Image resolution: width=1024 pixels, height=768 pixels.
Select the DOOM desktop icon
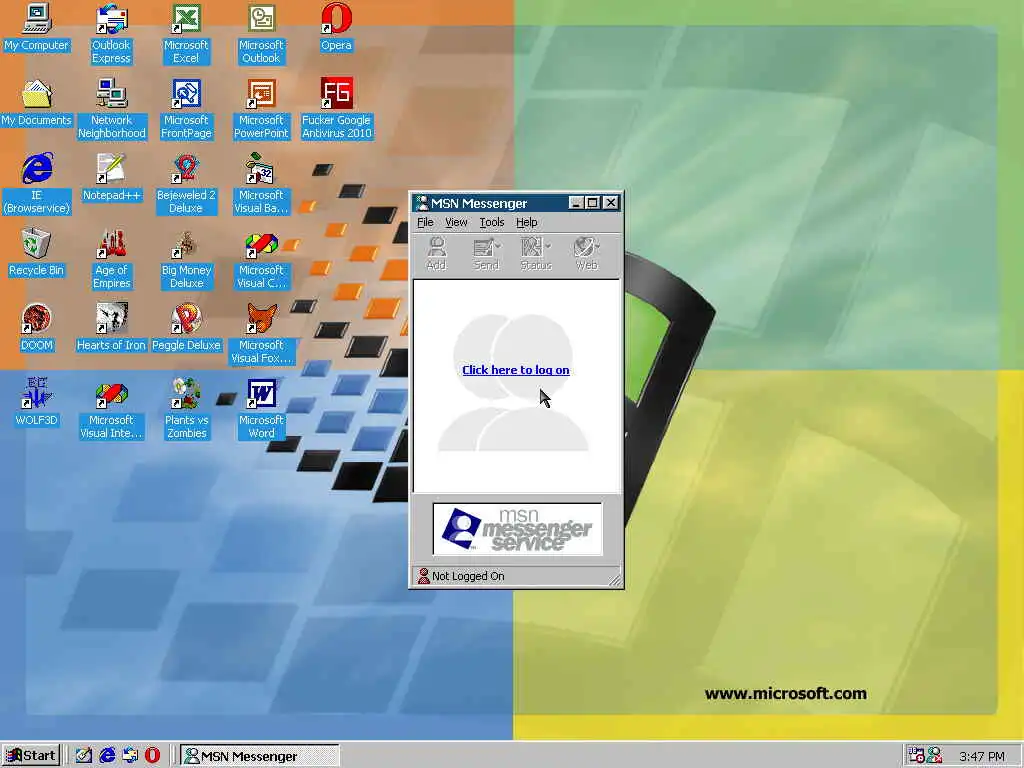pos(37,328)
